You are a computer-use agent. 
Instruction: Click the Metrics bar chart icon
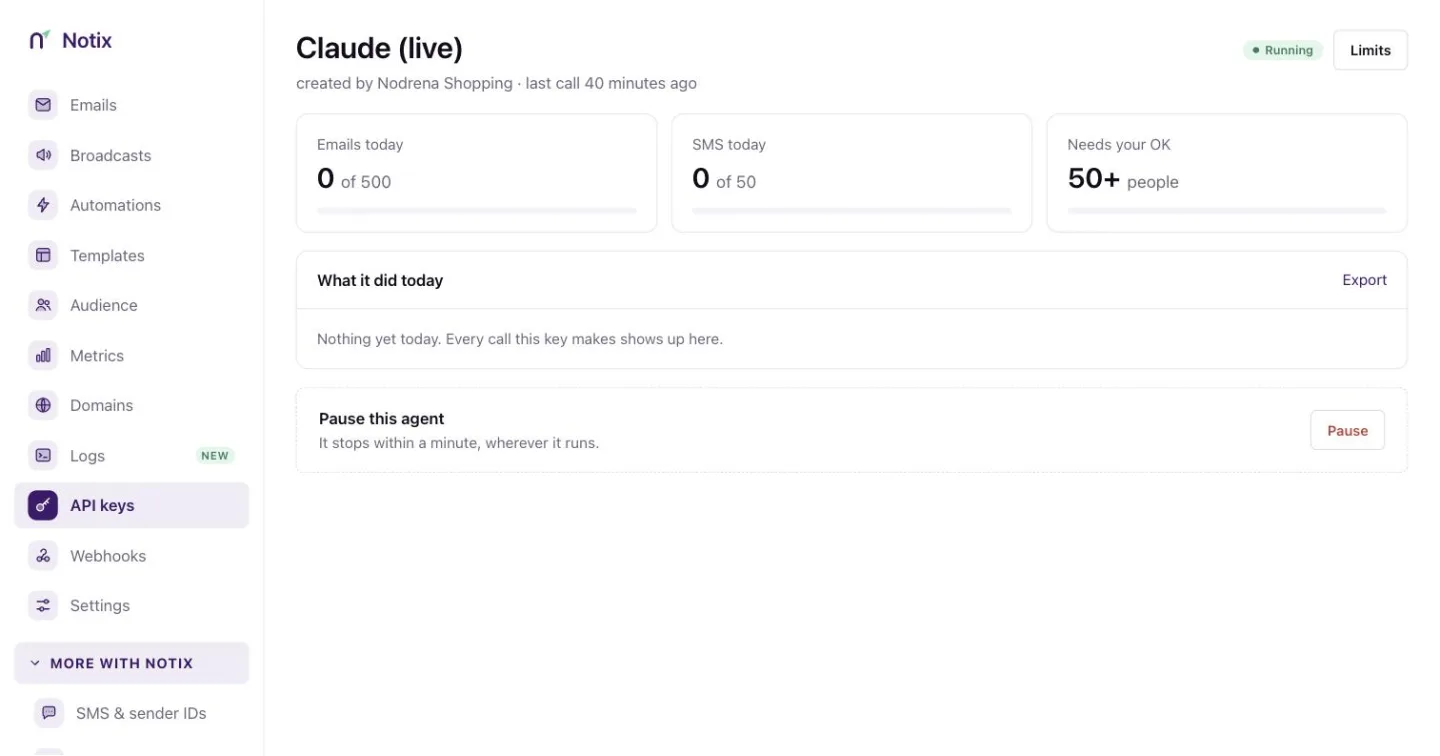[43, 355]
